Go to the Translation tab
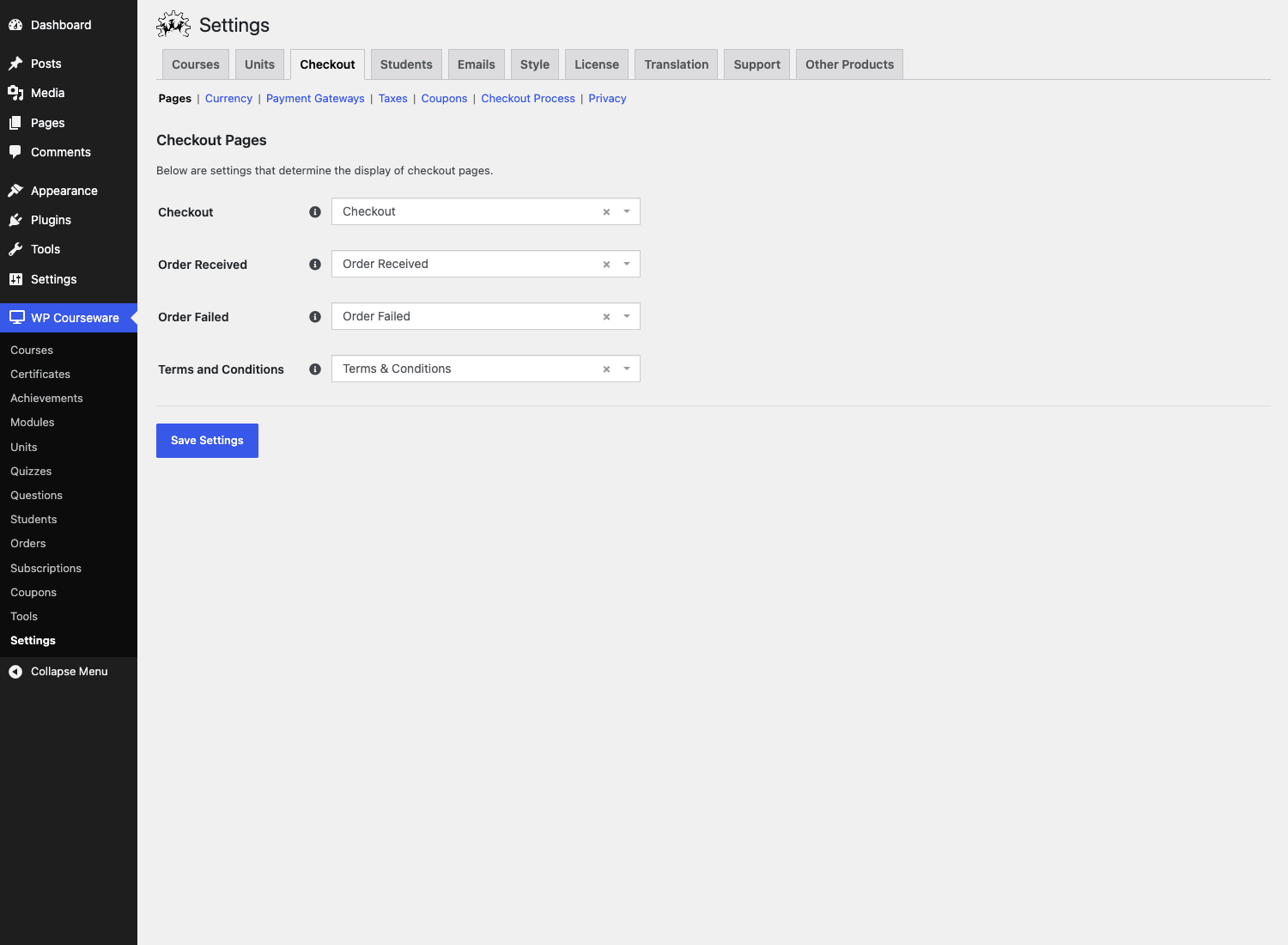The width and height of the screenshot is (1288, 945). click(x=677, y=64)
